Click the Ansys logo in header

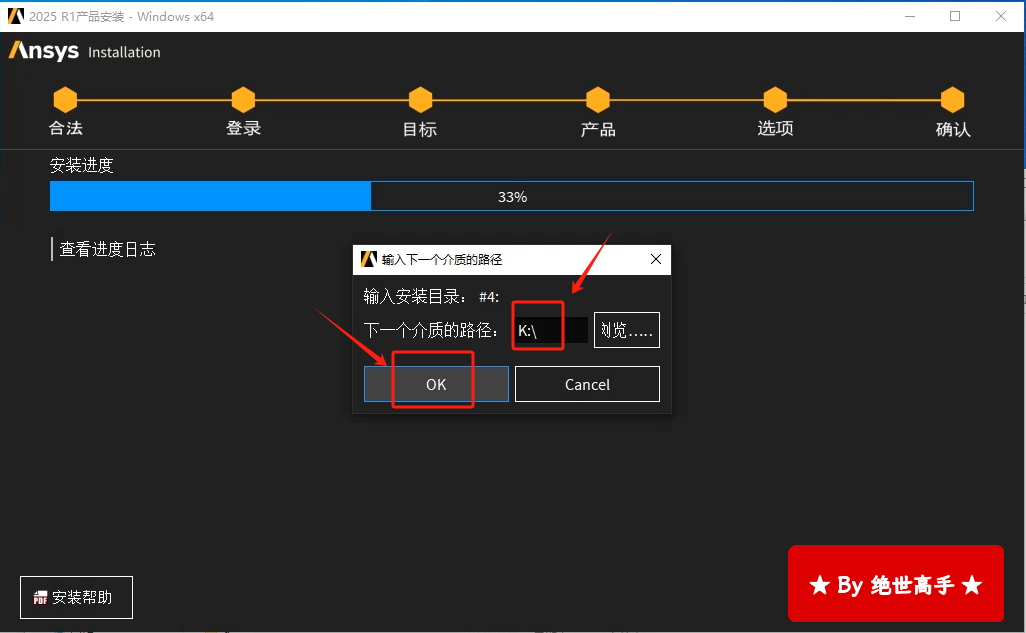click(x=44, y=51)
